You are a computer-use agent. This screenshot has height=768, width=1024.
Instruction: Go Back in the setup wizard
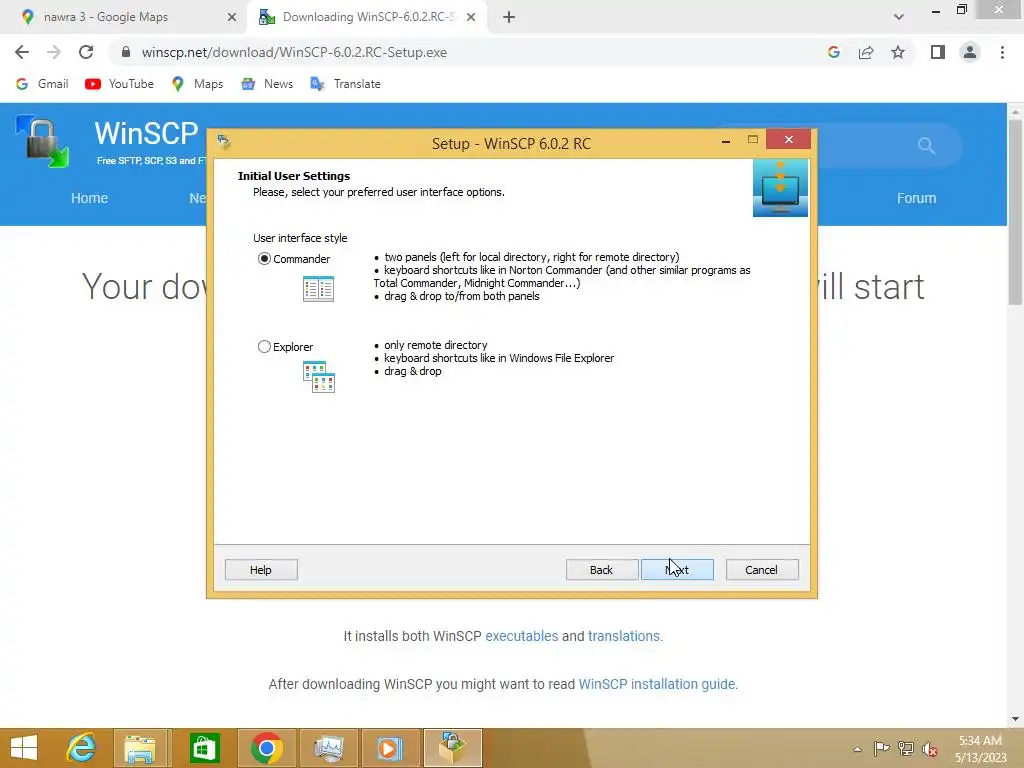[x=601, y=569]
